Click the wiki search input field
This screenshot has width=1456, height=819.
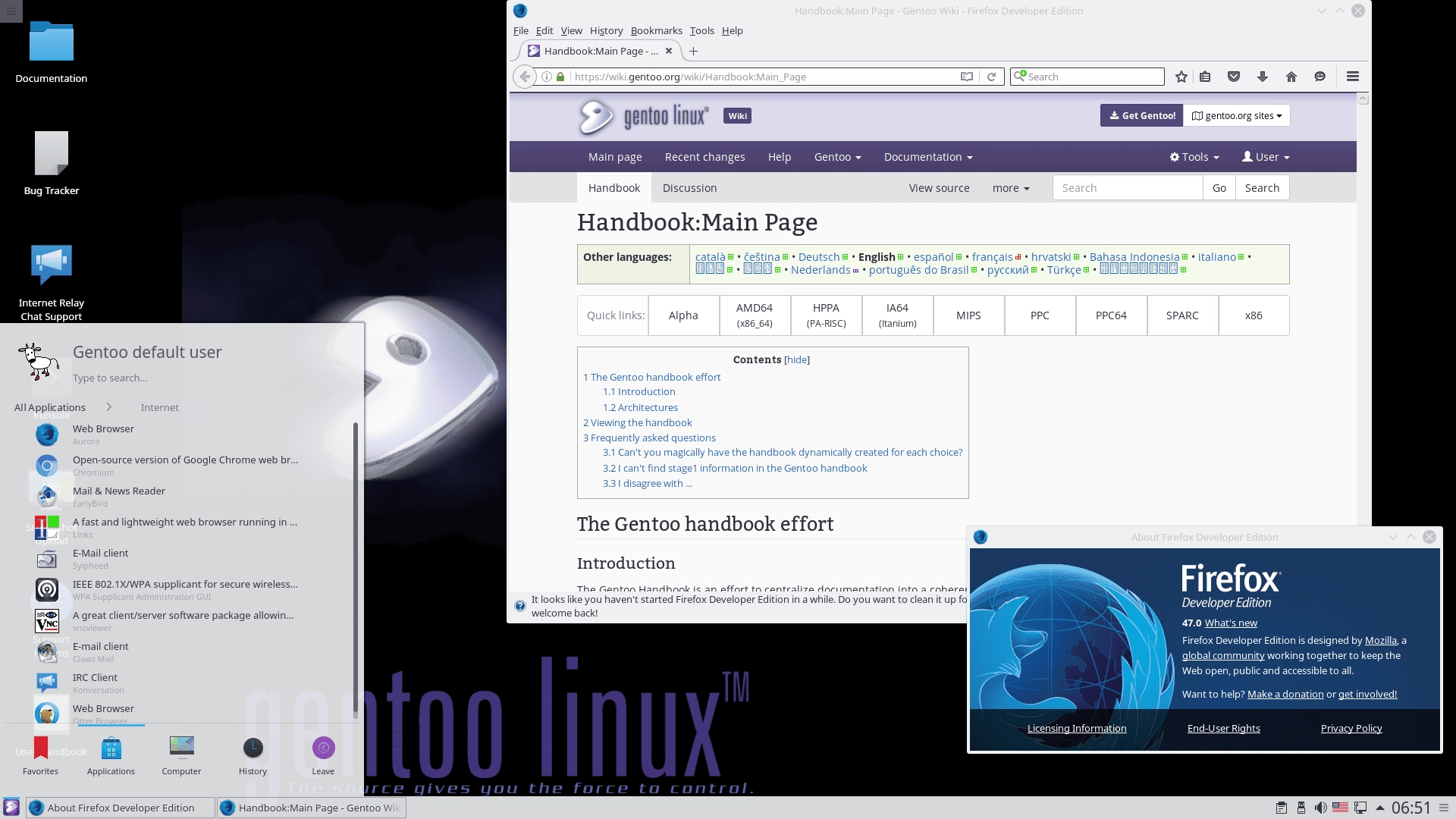1128,188
